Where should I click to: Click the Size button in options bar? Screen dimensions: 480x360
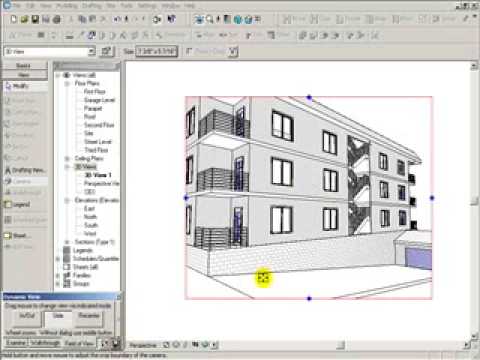point(156,51)
